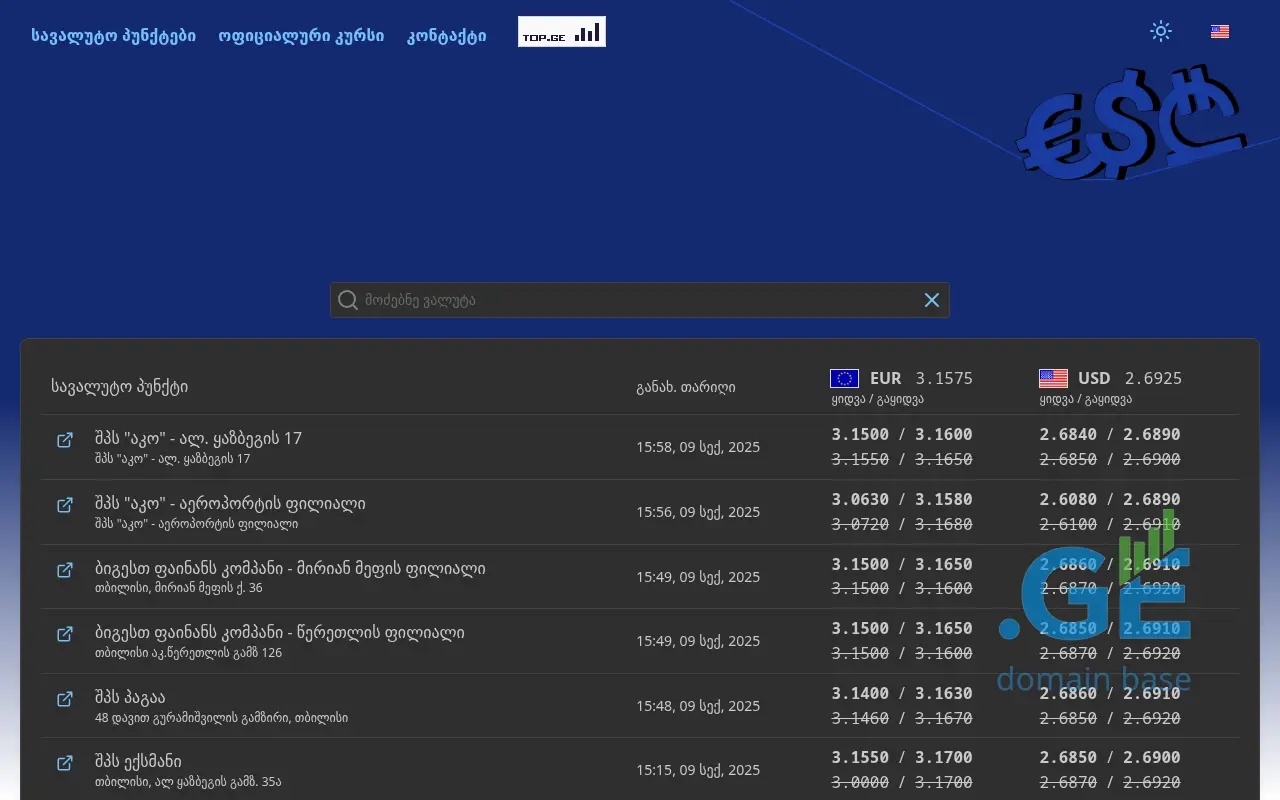Screen dimensions: 1280x800
Task: Select შპს პაგაა exchange point name
Action: tap(130, 697)
